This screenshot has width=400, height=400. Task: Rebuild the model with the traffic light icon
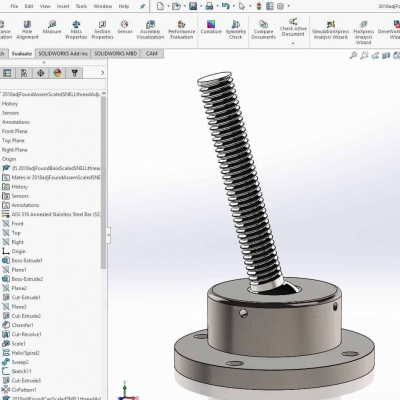[x=259, y=6]
